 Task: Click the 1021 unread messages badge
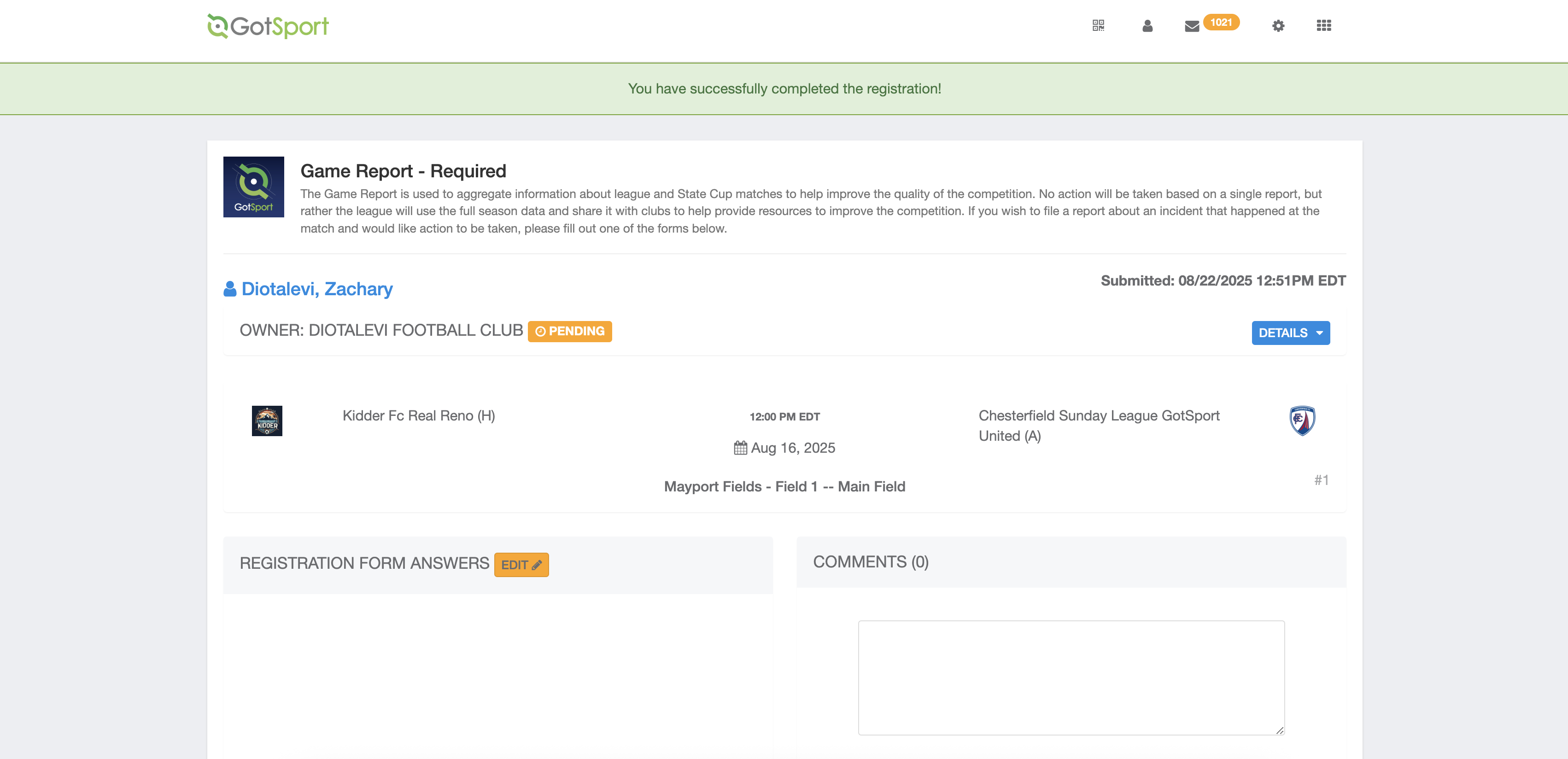pyautogui.click(x=1221, y=23)
